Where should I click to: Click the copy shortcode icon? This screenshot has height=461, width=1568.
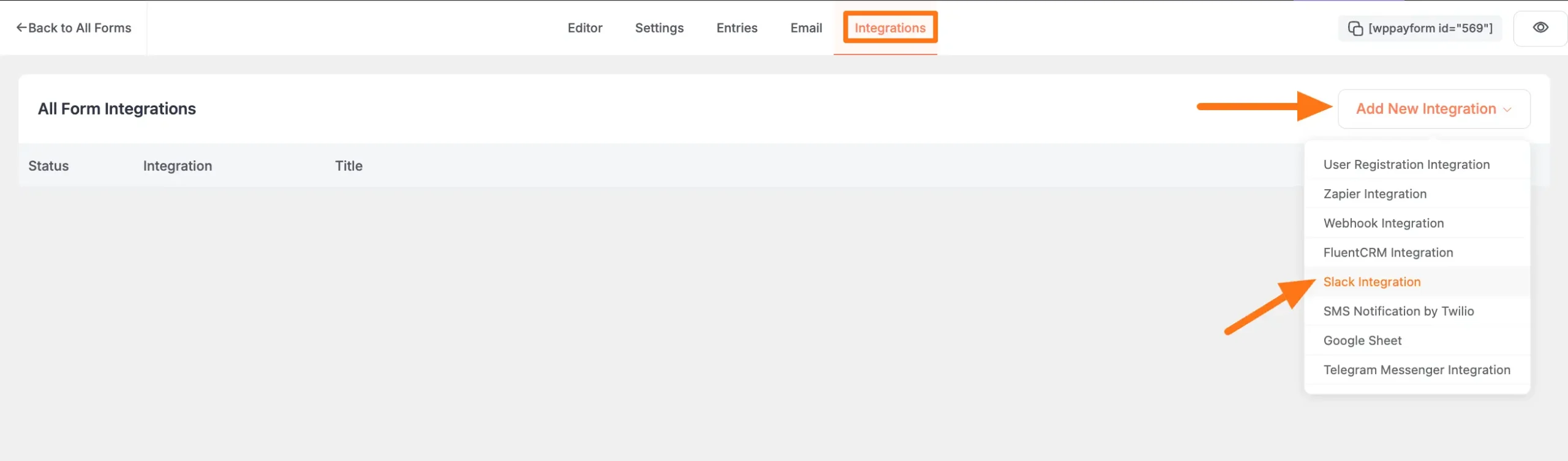click(x=1355, y=29)
